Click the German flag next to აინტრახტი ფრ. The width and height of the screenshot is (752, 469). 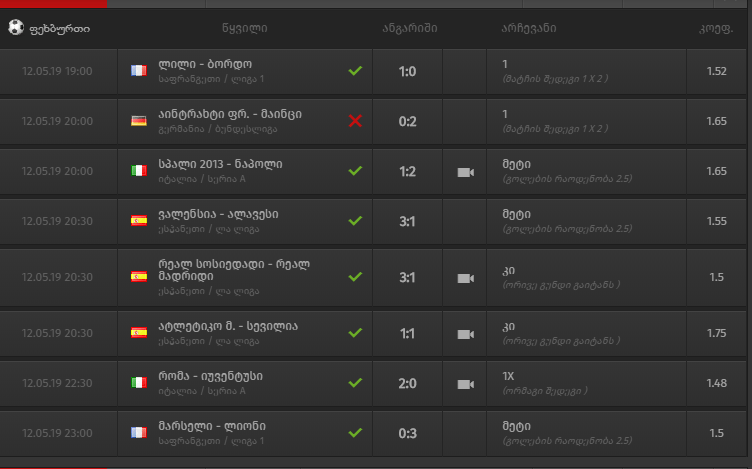point(138,121)
